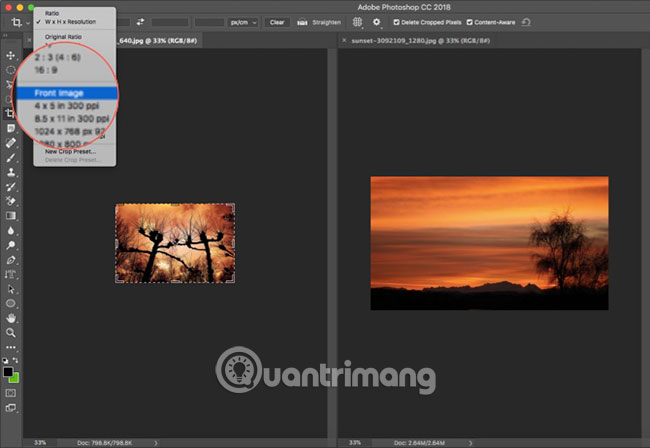Click the crop height input field
The width and height of the screenshot is (650, 448).
click(x=170, y=22)
